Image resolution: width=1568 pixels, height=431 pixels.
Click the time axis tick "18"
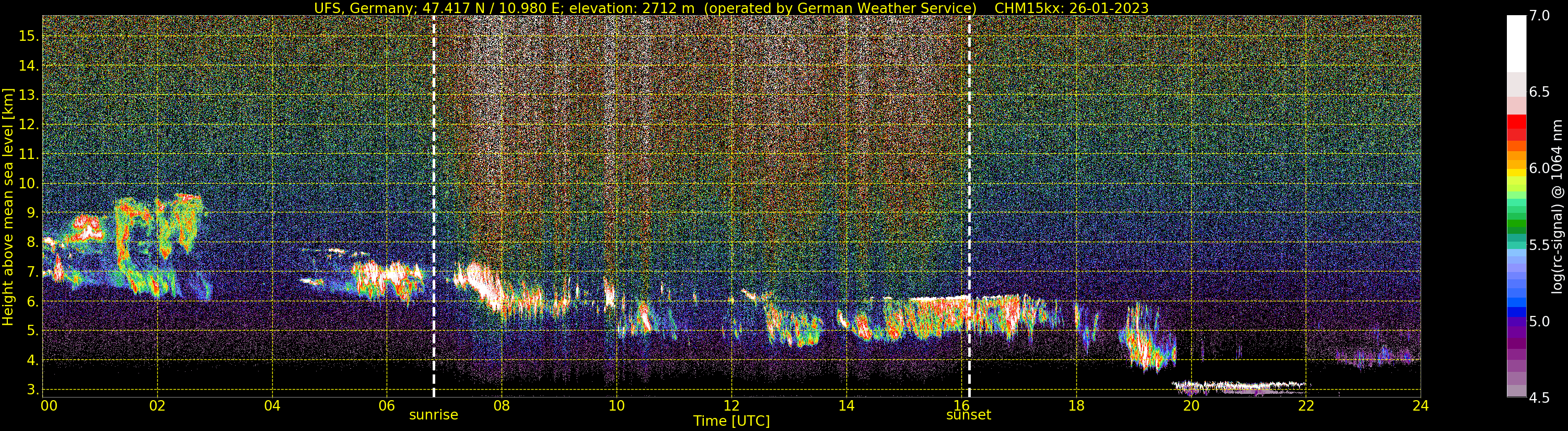tap(1076, 406)
